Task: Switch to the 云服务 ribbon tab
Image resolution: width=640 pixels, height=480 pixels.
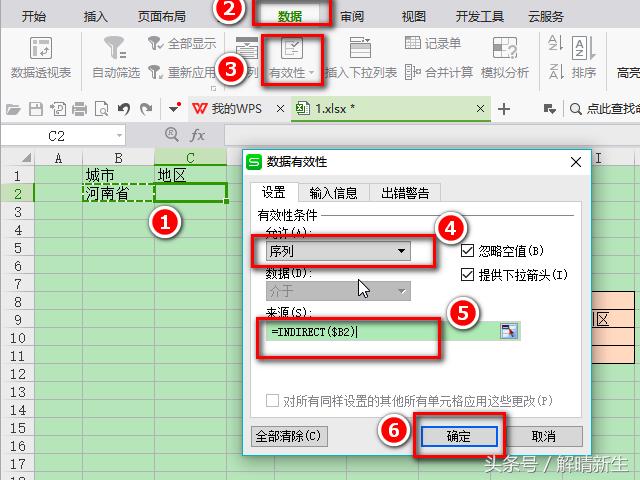Action: 546,17
